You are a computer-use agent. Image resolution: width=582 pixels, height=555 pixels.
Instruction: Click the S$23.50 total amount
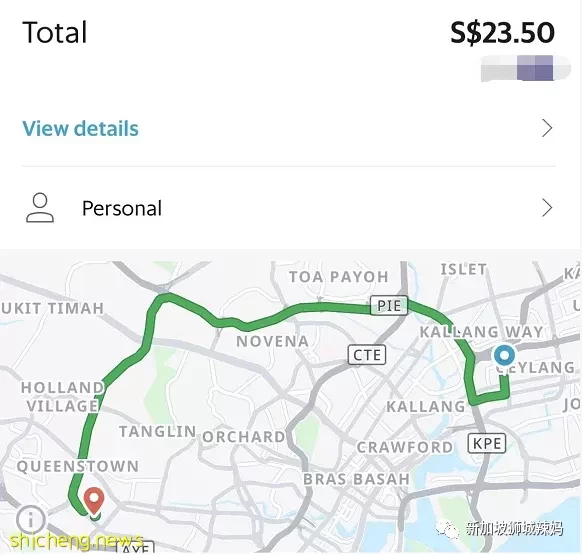coord(503,33)
